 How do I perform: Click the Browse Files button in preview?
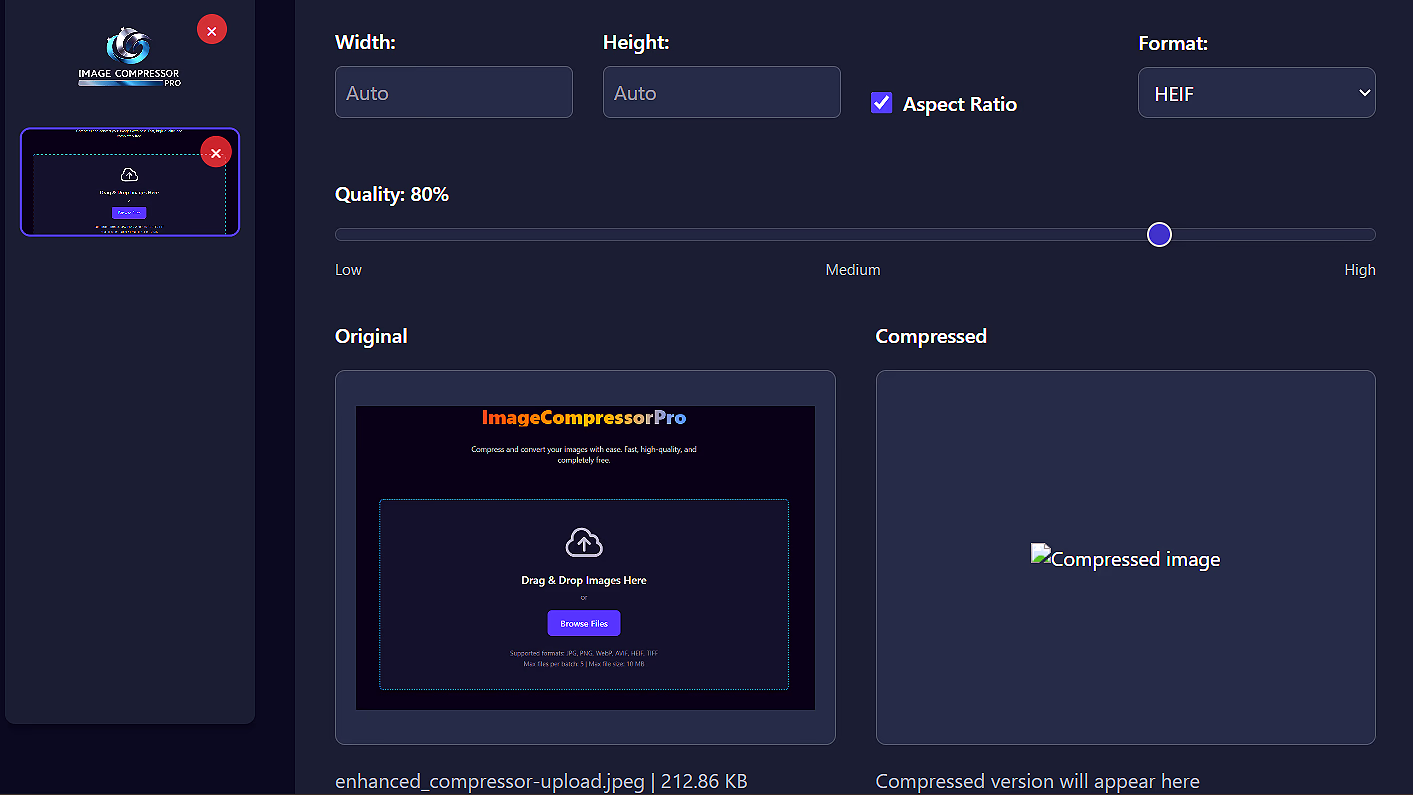[584, 623]
